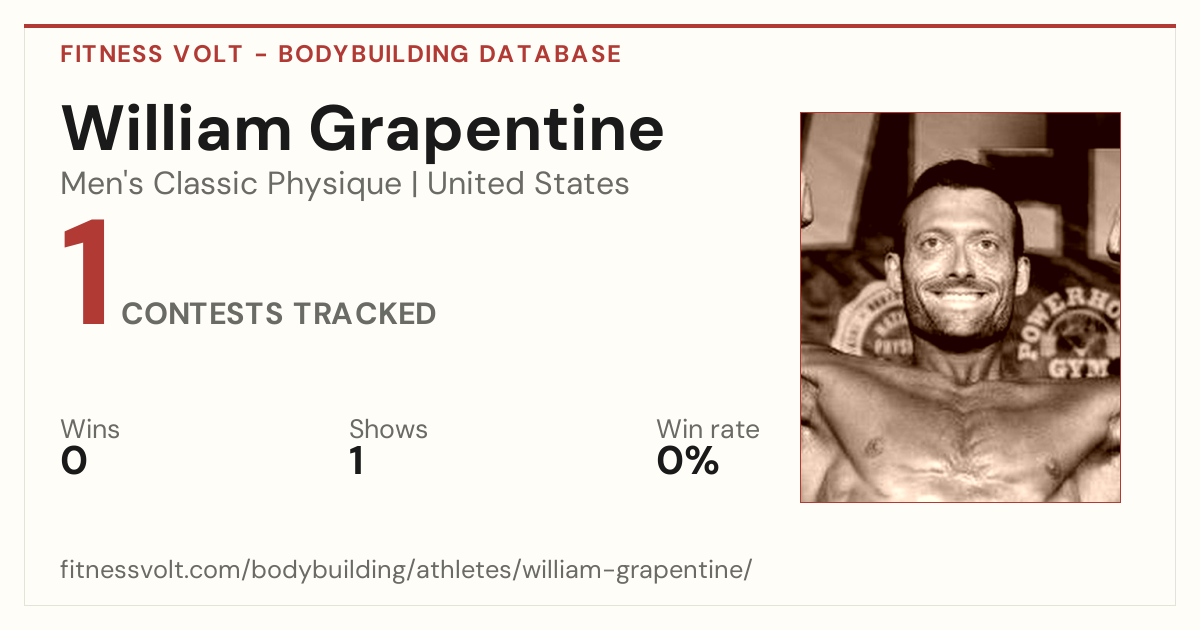Viewport: 1200px width, 630px height.
Task: Click the Shows stat label
Action: 388,429
